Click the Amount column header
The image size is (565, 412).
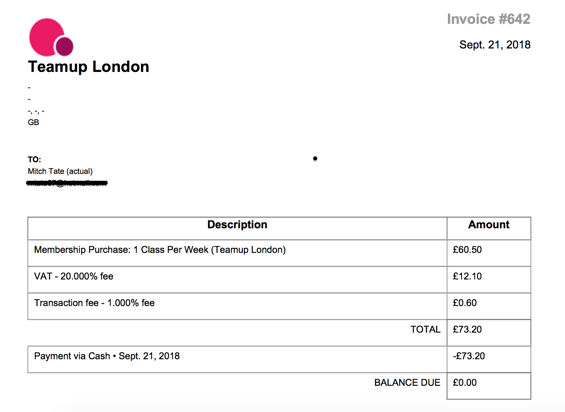(x=489, y=225)
